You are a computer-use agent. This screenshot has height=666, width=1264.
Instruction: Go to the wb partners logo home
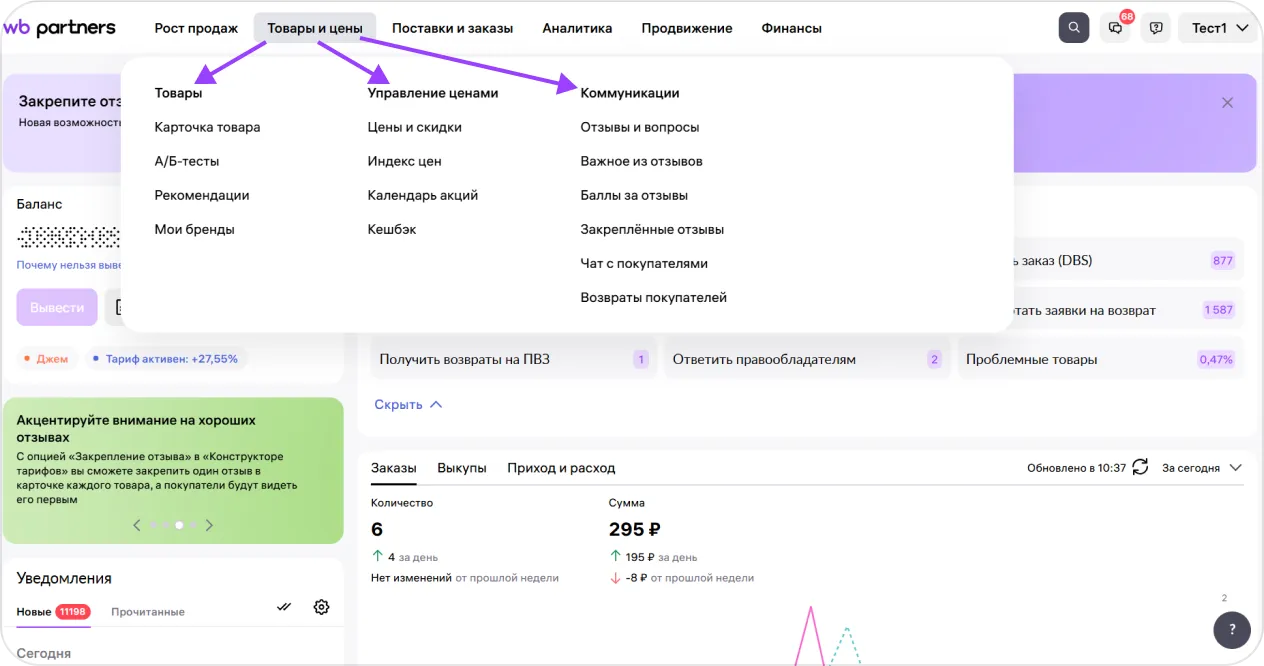pos(60,28)
